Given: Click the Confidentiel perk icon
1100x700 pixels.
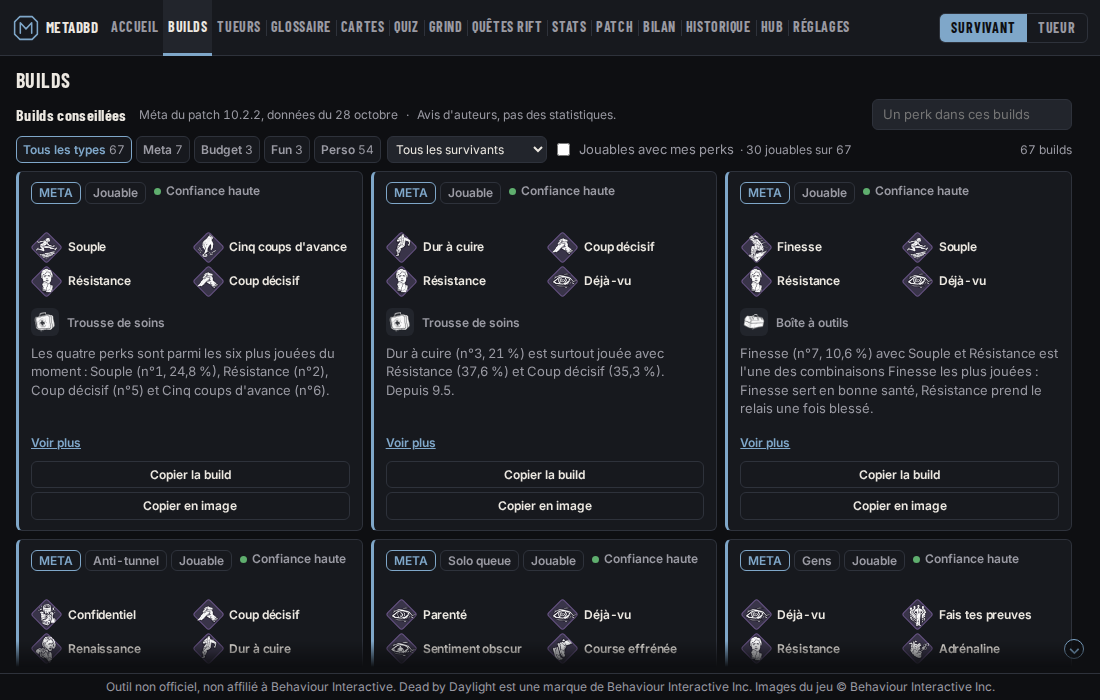Looking at the screenshot, I should 46,615.
